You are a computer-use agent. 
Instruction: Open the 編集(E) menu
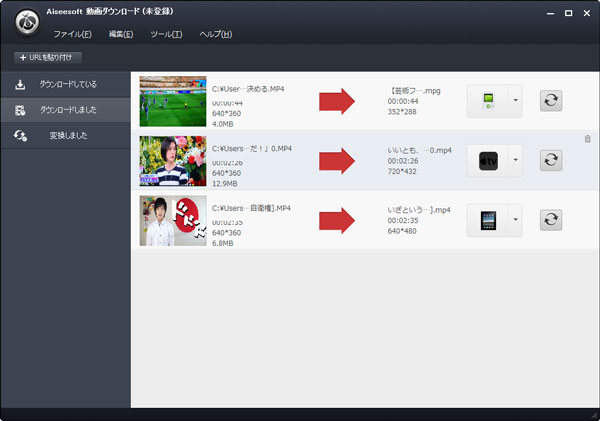(124, 34)
